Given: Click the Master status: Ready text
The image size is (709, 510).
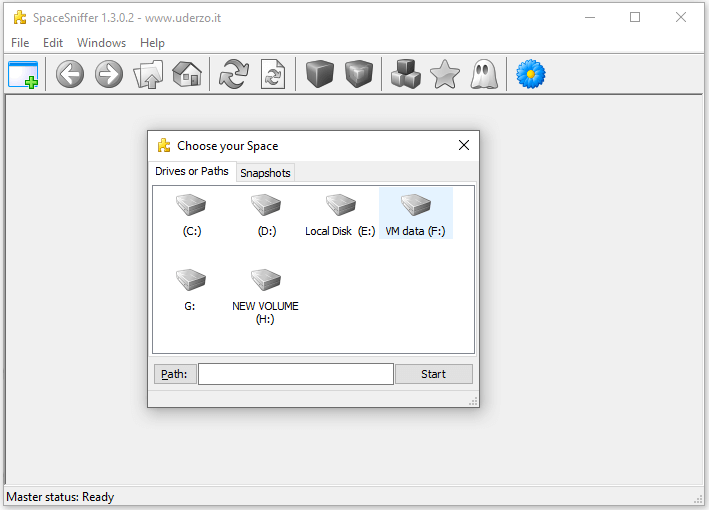Looking at the screenshot, I should tap(60, 497).
